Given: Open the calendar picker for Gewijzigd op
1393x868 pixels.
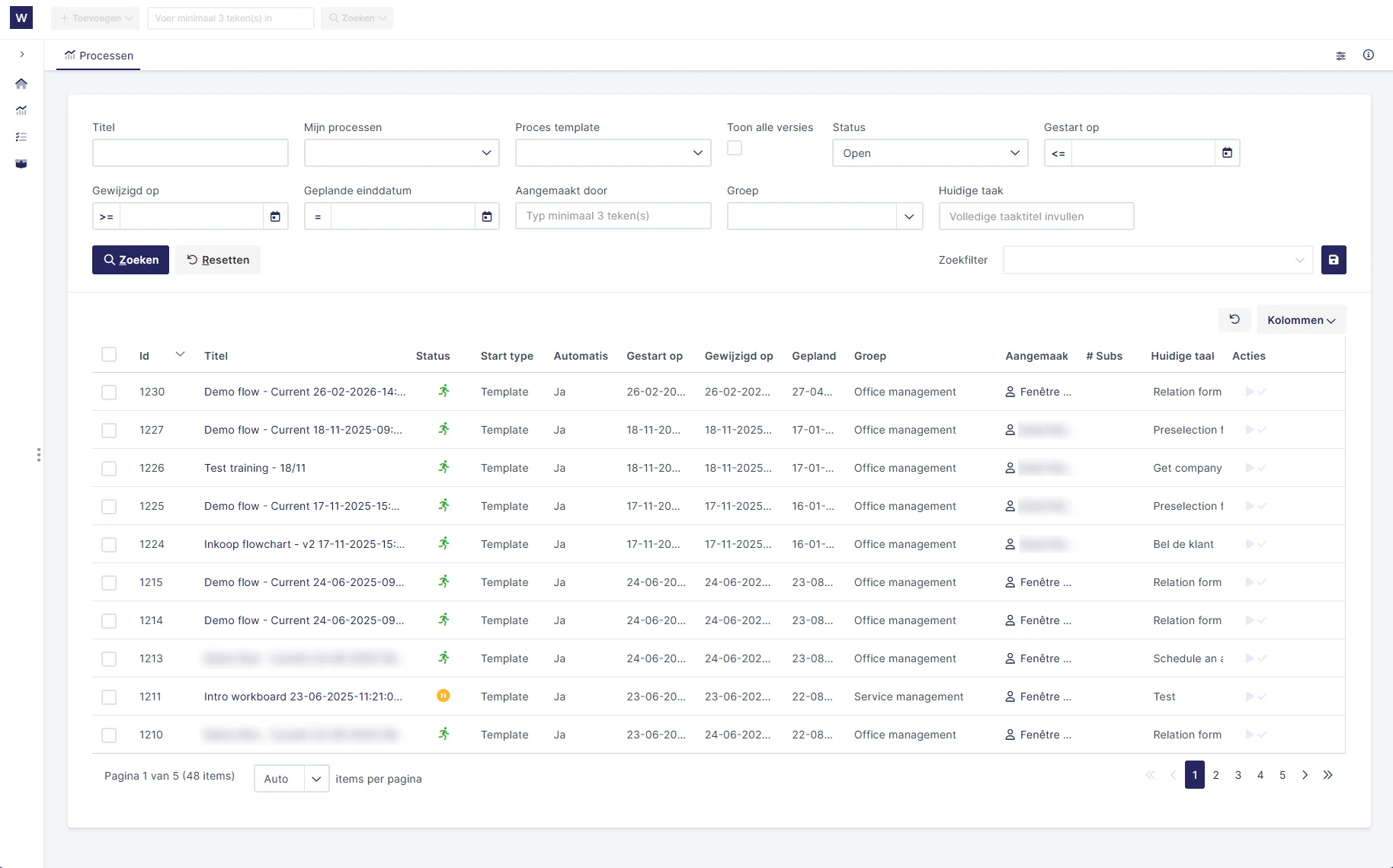Looking at the screenshot, I should [x=275, y=216].
